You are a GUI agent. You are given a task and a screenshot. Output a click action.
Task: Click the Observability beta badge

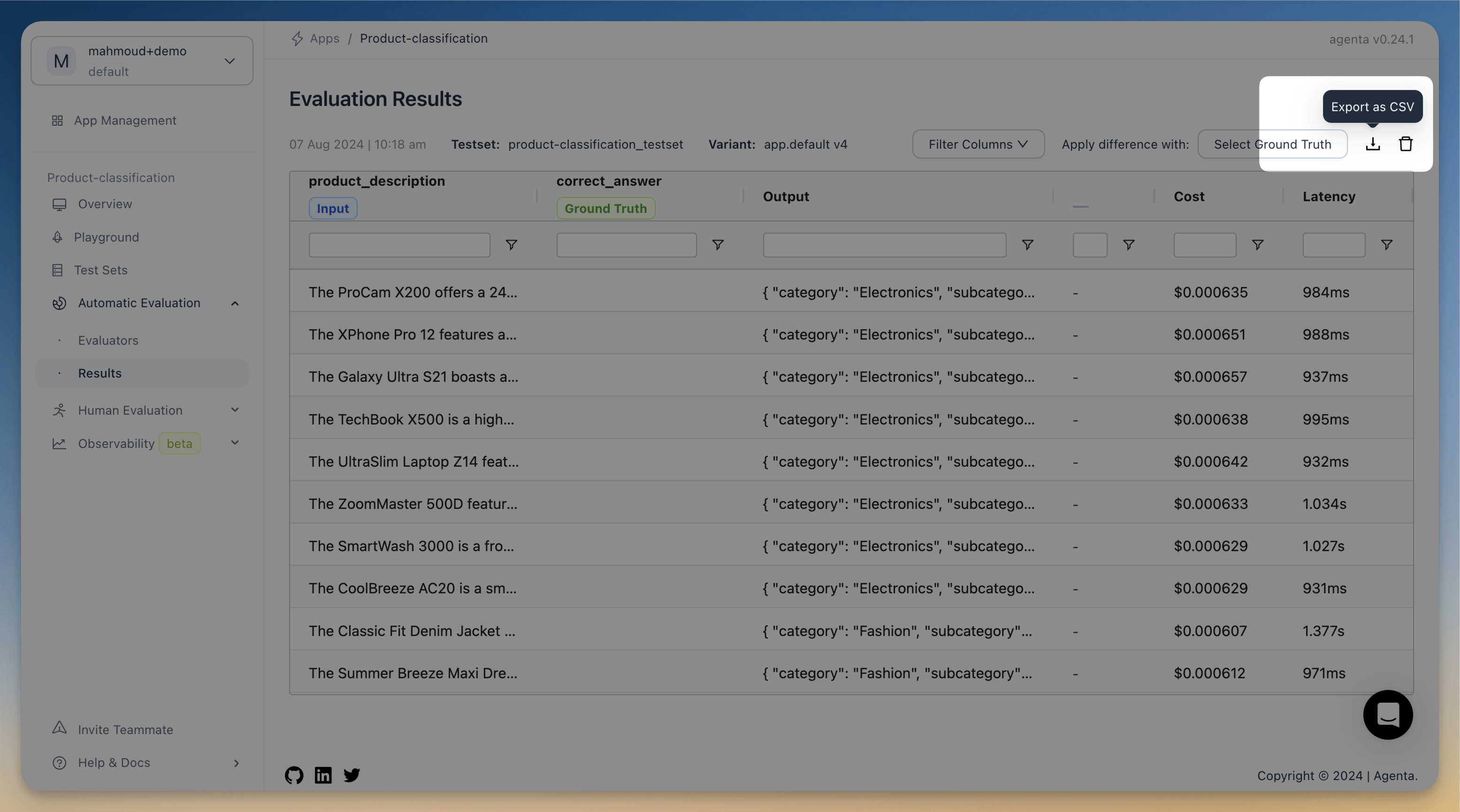pyautogui.click(x=179, y=443)
